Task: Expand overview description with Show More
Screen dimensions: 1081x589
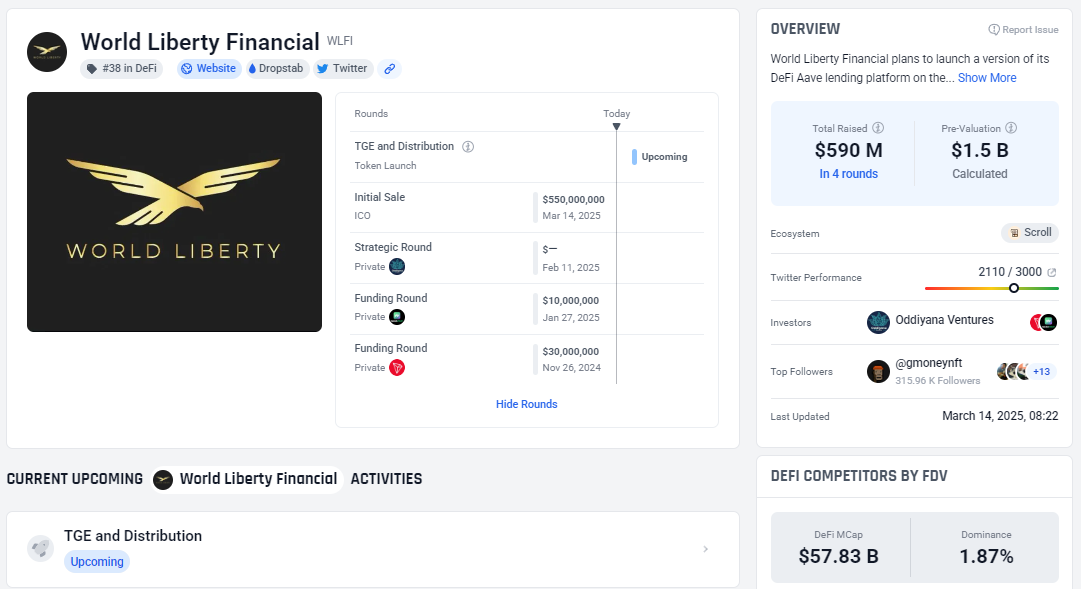Action: pos(987,78)
